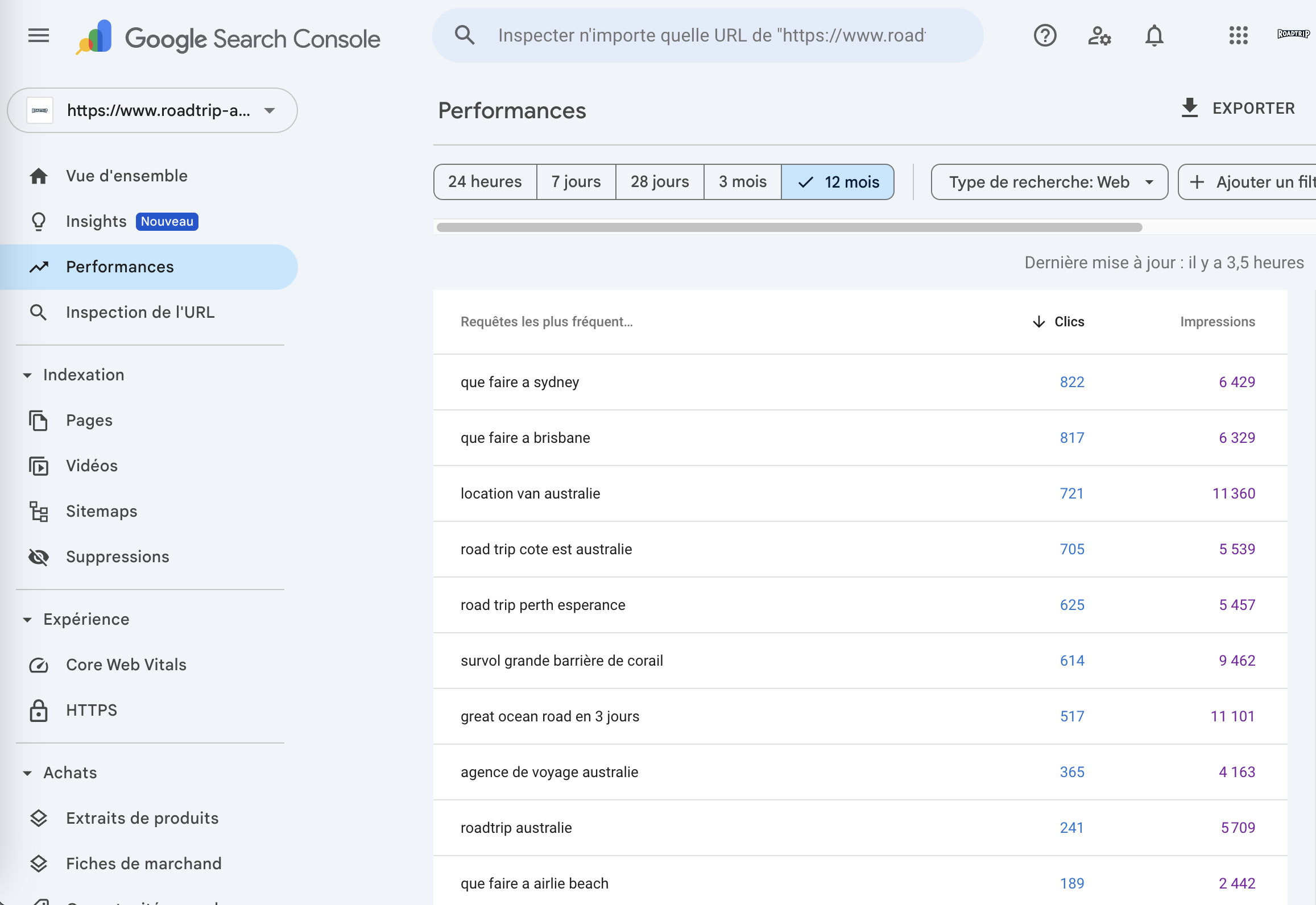Screen dimensions: 1316x905
Task: Click the Nouveau badge next to Insights
Action: click(x=167, y=221)
